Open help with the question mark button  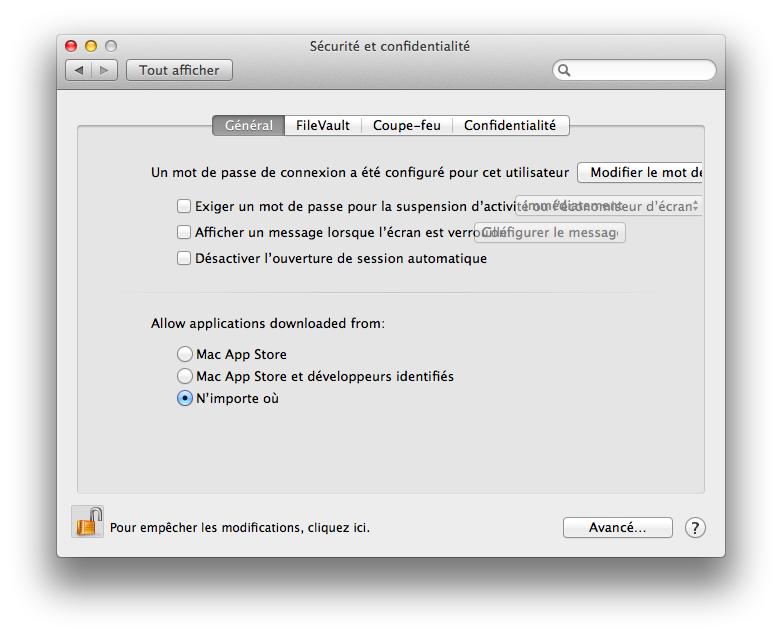pos(695,527)
